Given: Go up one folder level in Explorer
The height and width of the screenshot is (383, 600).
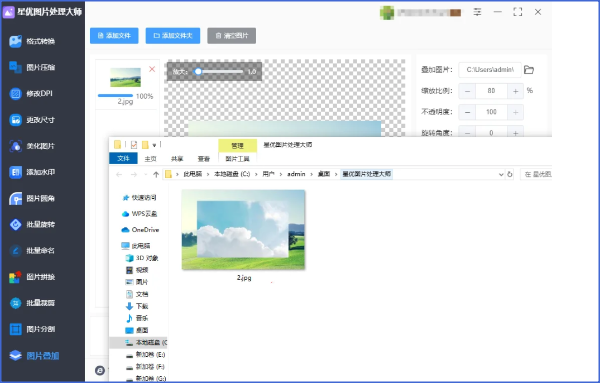Looking at the screenshot, I should tap(156, 174).
